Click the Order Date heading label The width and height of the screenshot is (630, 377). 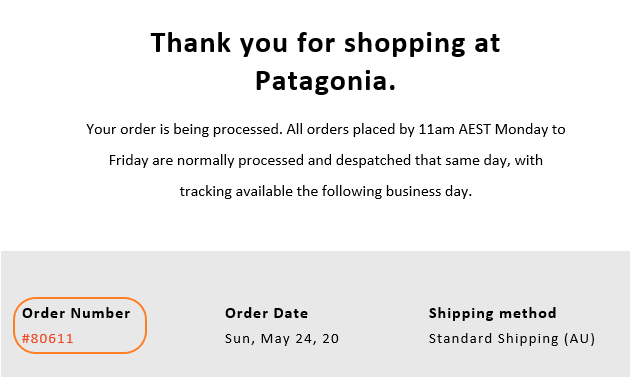tap(266, 313)
